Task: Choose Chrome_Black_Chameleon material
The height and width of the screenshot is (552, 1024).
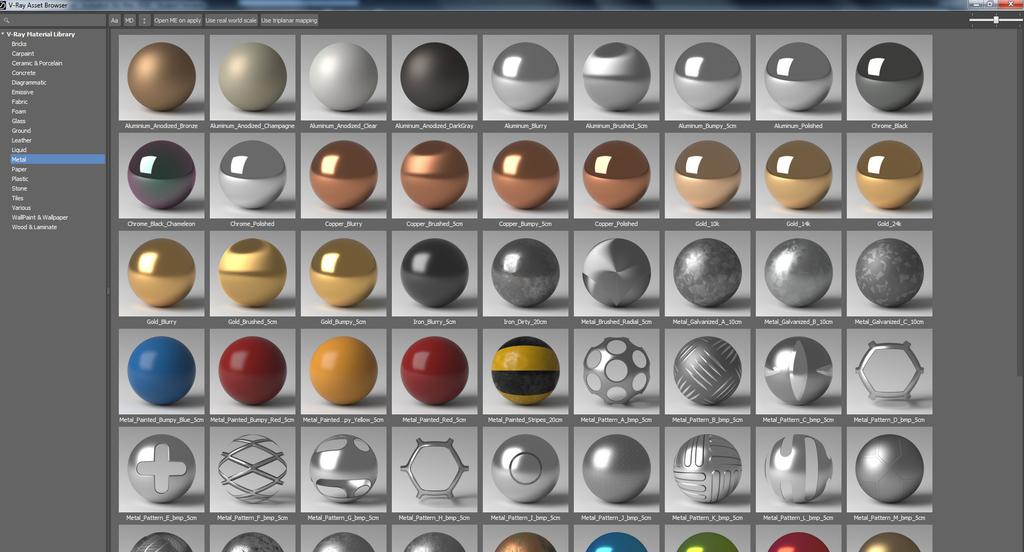Action: pyautogui.click(x=161, y=176)
